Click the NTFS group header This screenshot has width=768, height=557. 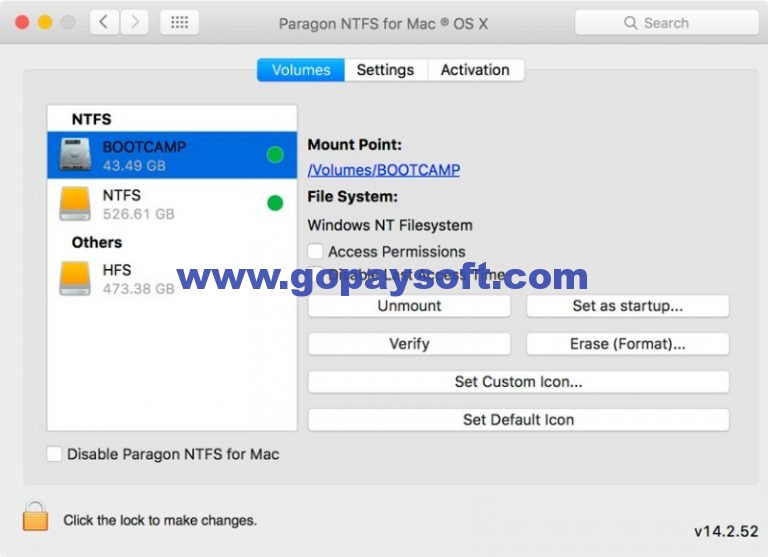[x=92, y=119]
